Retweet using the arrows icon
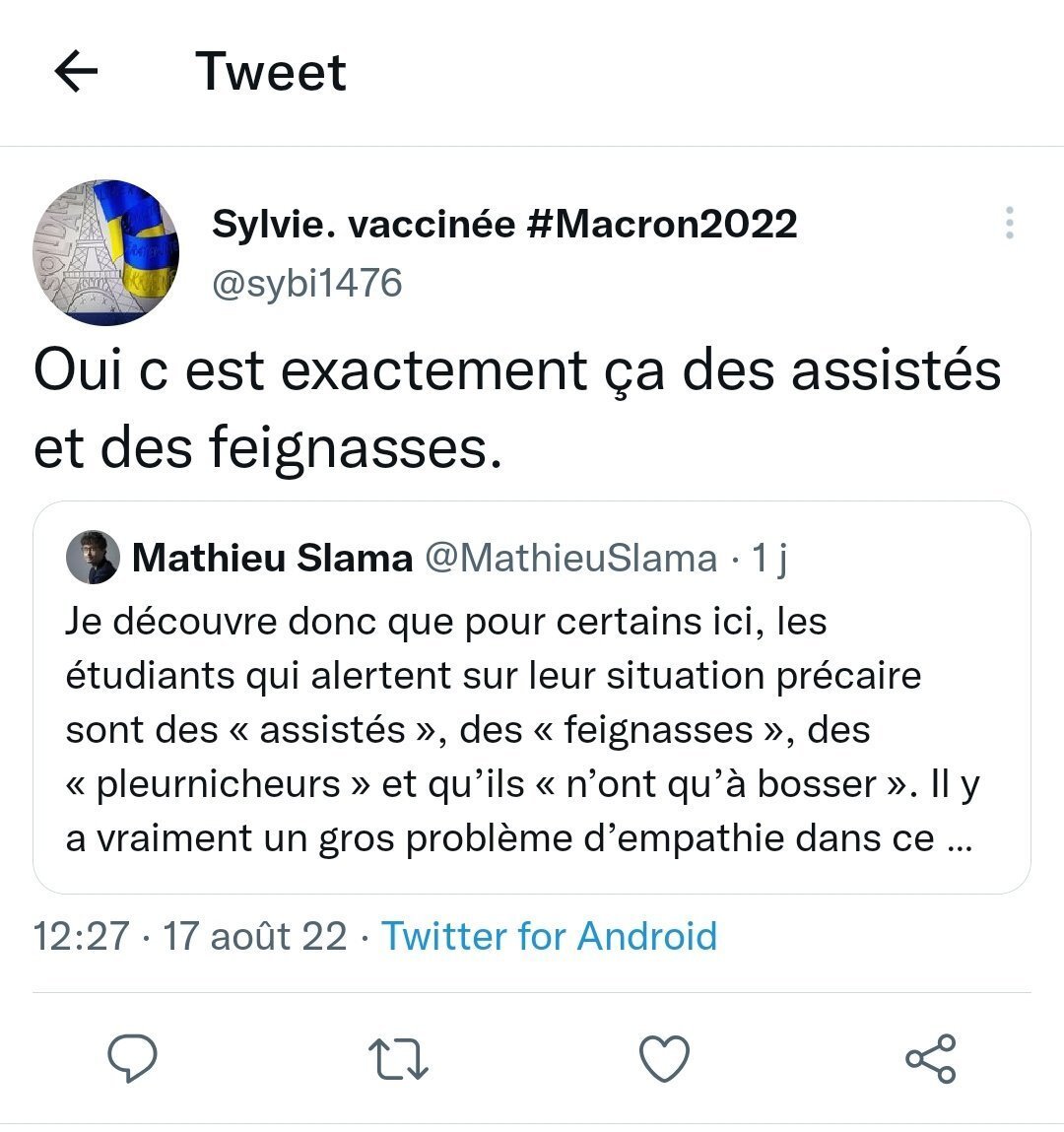This screenshot has width=1064, height=1132. click(x=398, y=1059)
